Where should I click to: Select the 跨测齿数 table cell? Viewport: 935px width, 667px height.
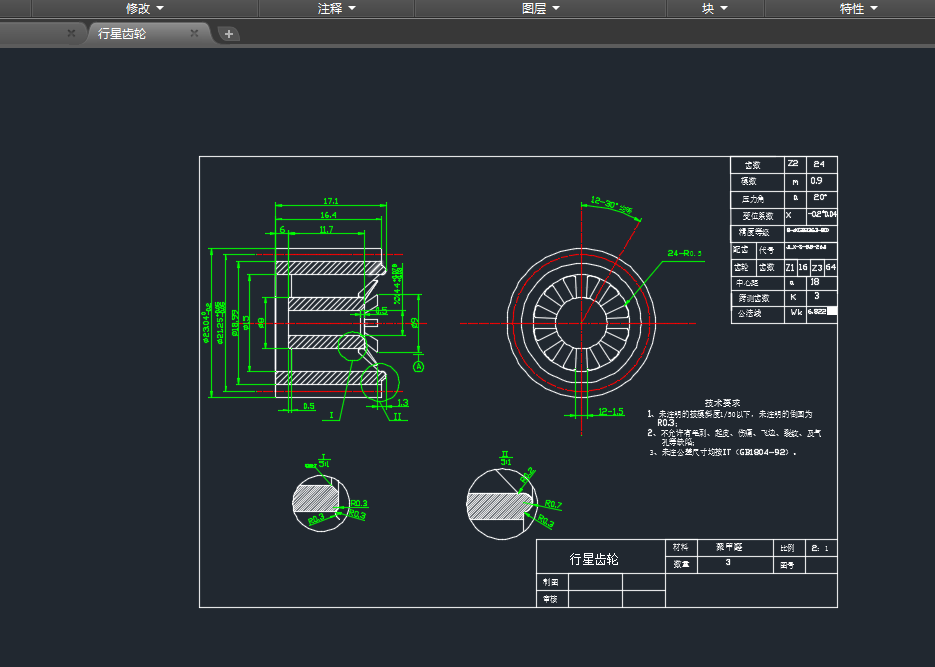757,298
